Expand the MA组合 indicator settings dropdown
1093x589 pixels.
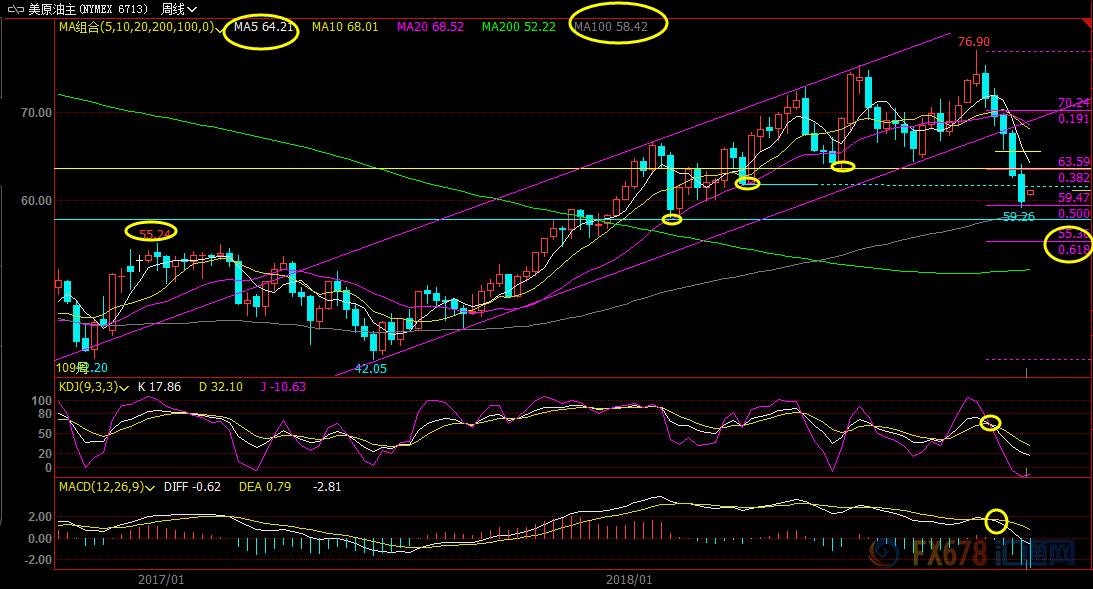[220, 27]
